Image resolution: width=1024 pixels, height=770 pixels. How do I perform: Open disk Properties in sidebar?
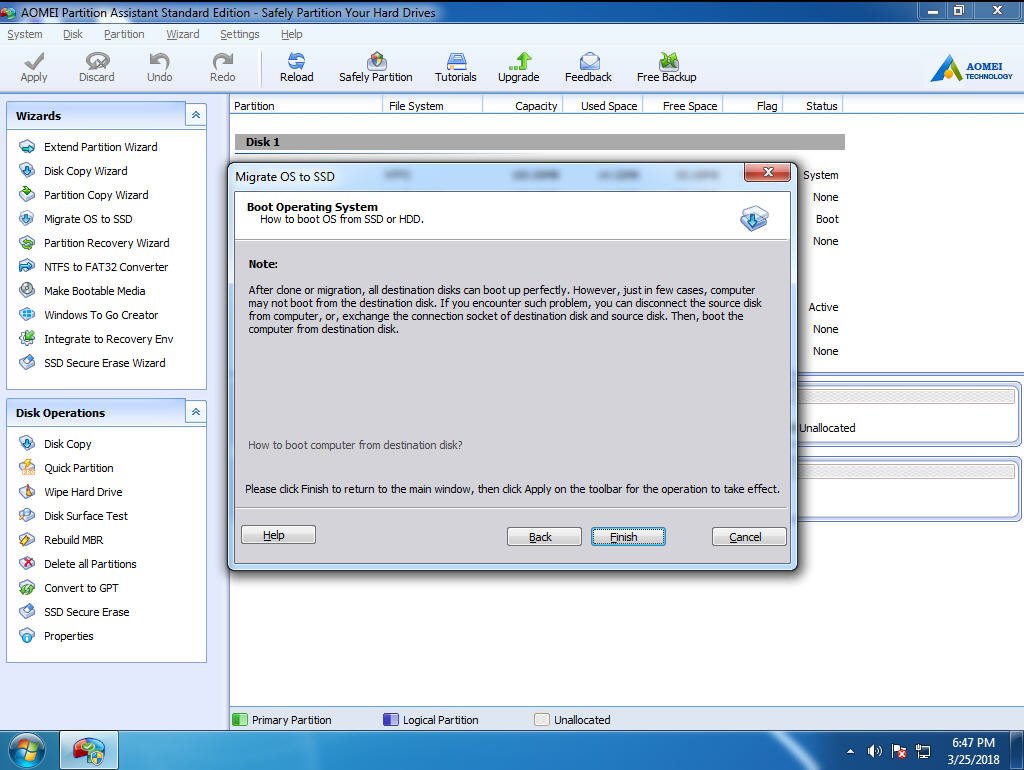(69, 636)
